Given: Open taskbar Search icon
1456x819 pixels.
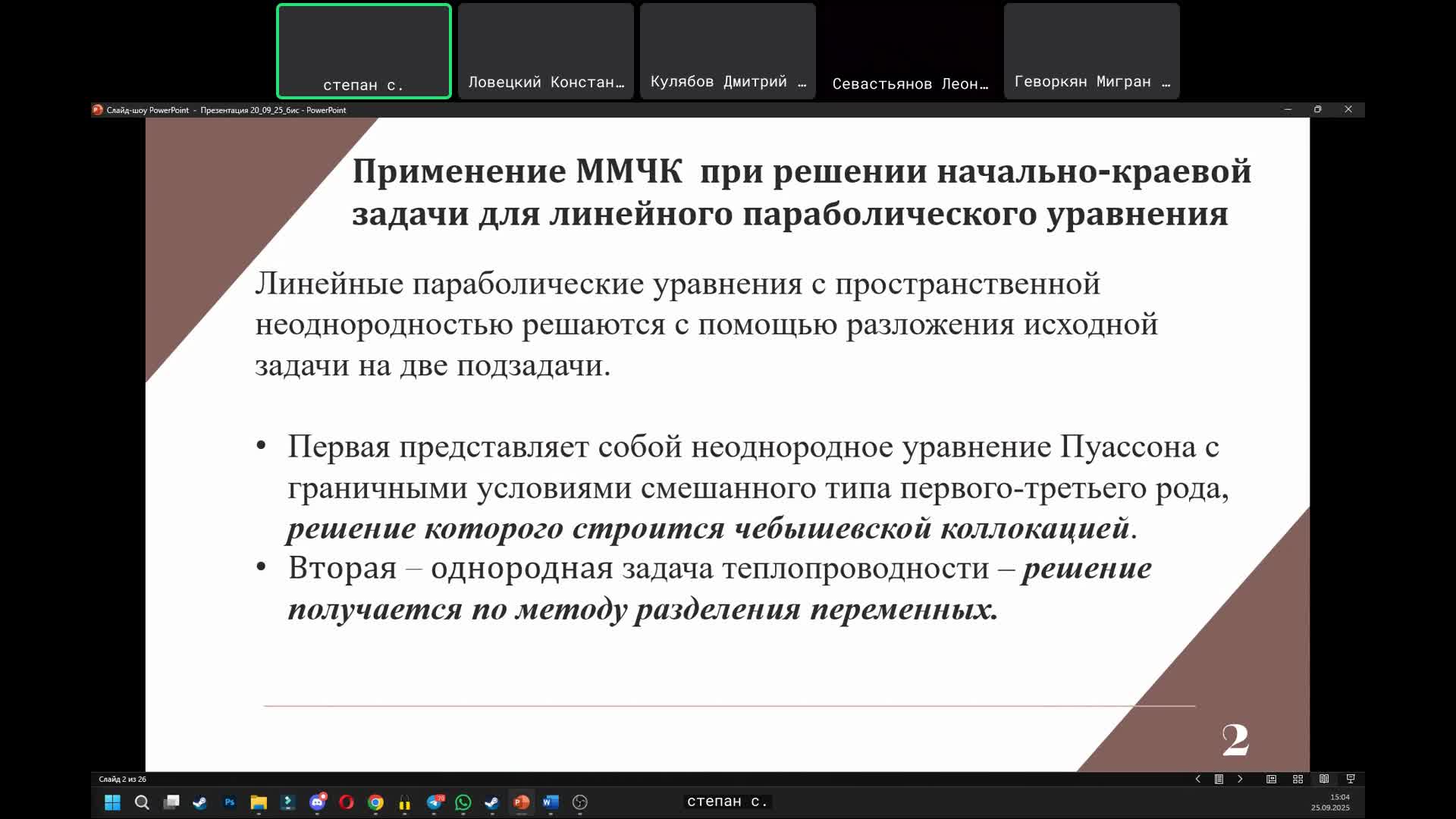Looking at the screenshot, I should (x=142, y=802).
